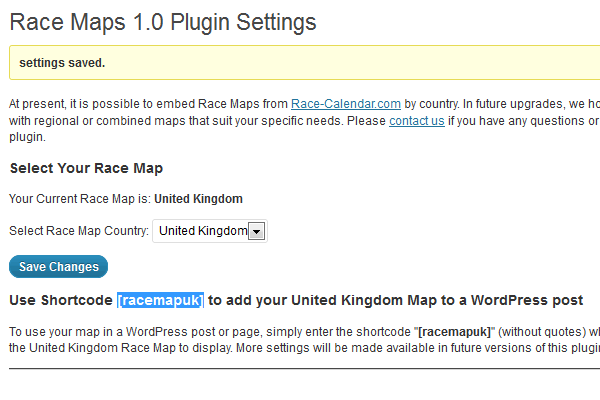The image size is (600, 400).
Task: Click the 'At present, it is possible' paragraph
Action: coord(305,121)
